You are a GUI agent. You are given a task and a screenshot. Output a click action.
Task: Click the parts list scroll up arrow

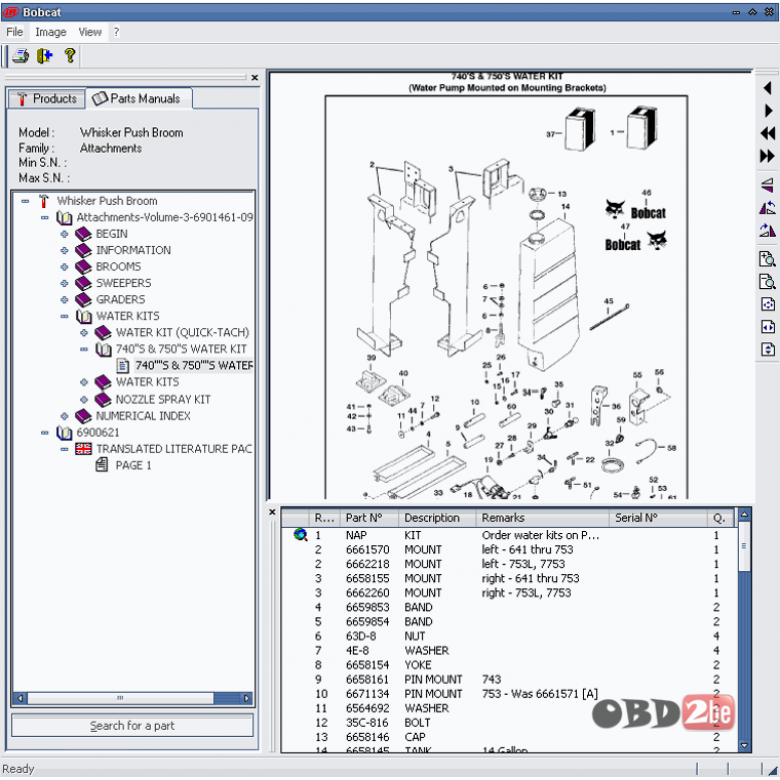(744, 514)
